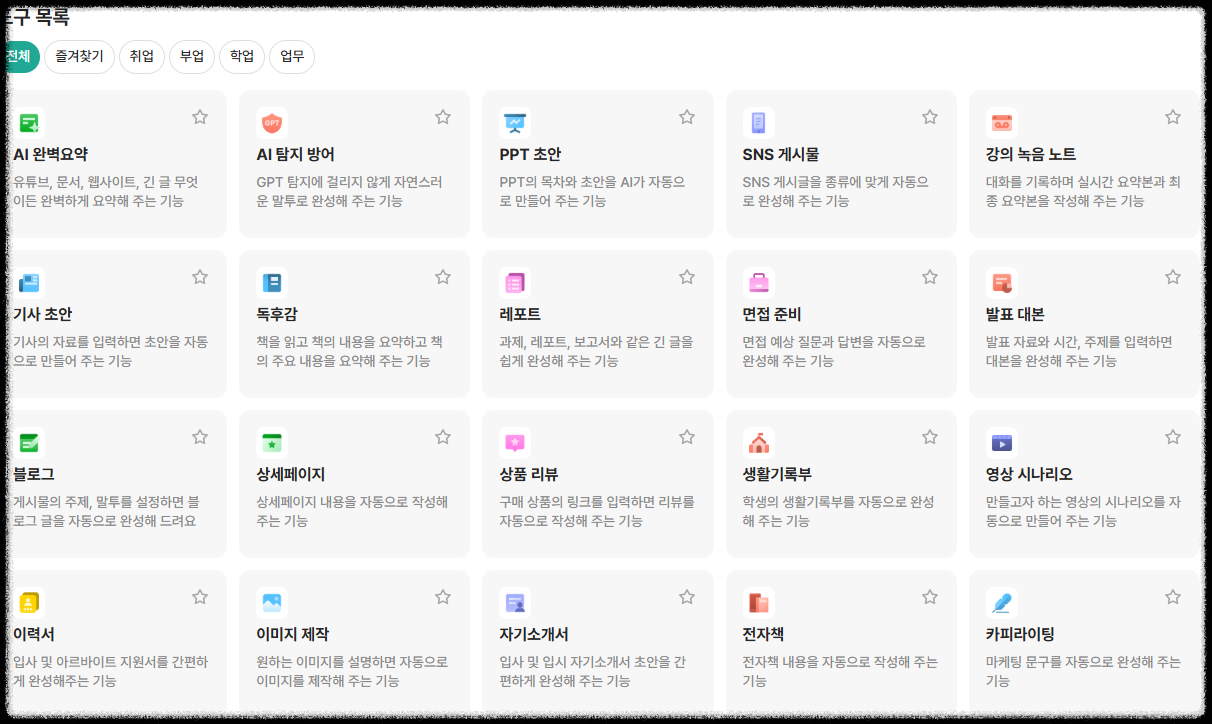Open the 영상 시나리오 video icon
This screenshot has height=724, width=1212.
point(1001,442)
